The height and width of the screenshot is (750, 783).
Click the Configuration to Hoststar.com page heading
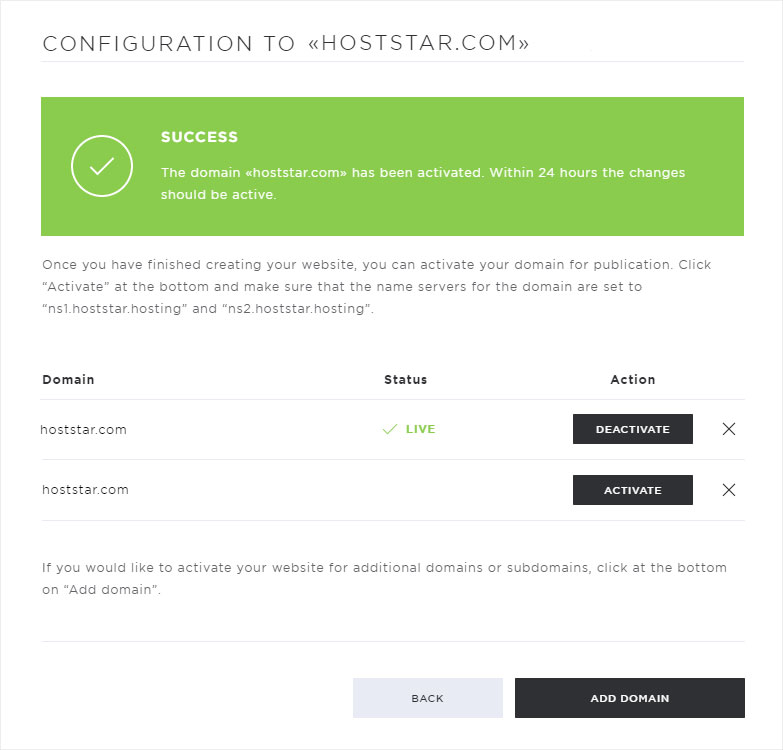coord(286,43)
